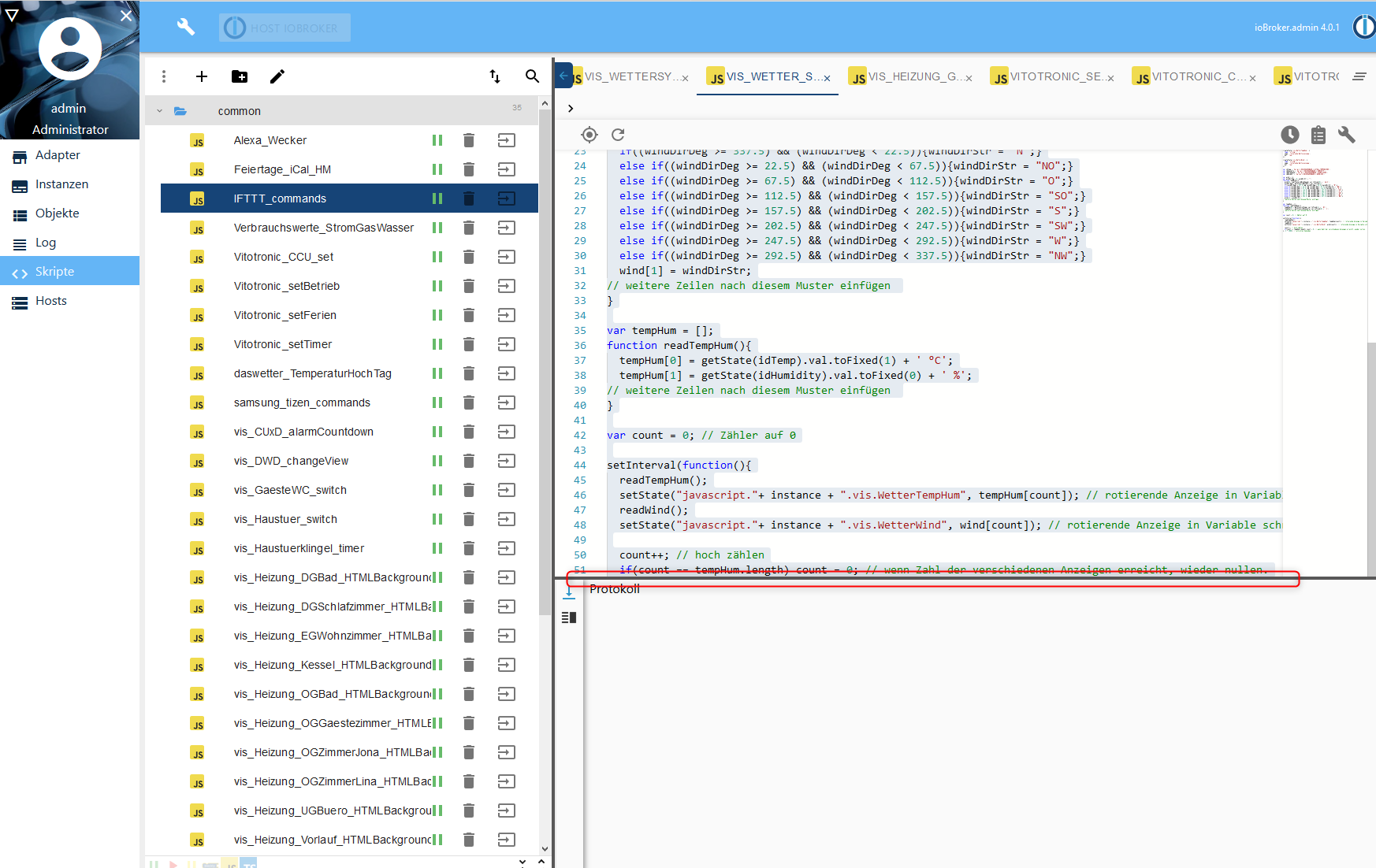The image size is (1376, 868).
Task: Switch to VITOTRONIC_C tab
Action: [x=1194, y=76]
